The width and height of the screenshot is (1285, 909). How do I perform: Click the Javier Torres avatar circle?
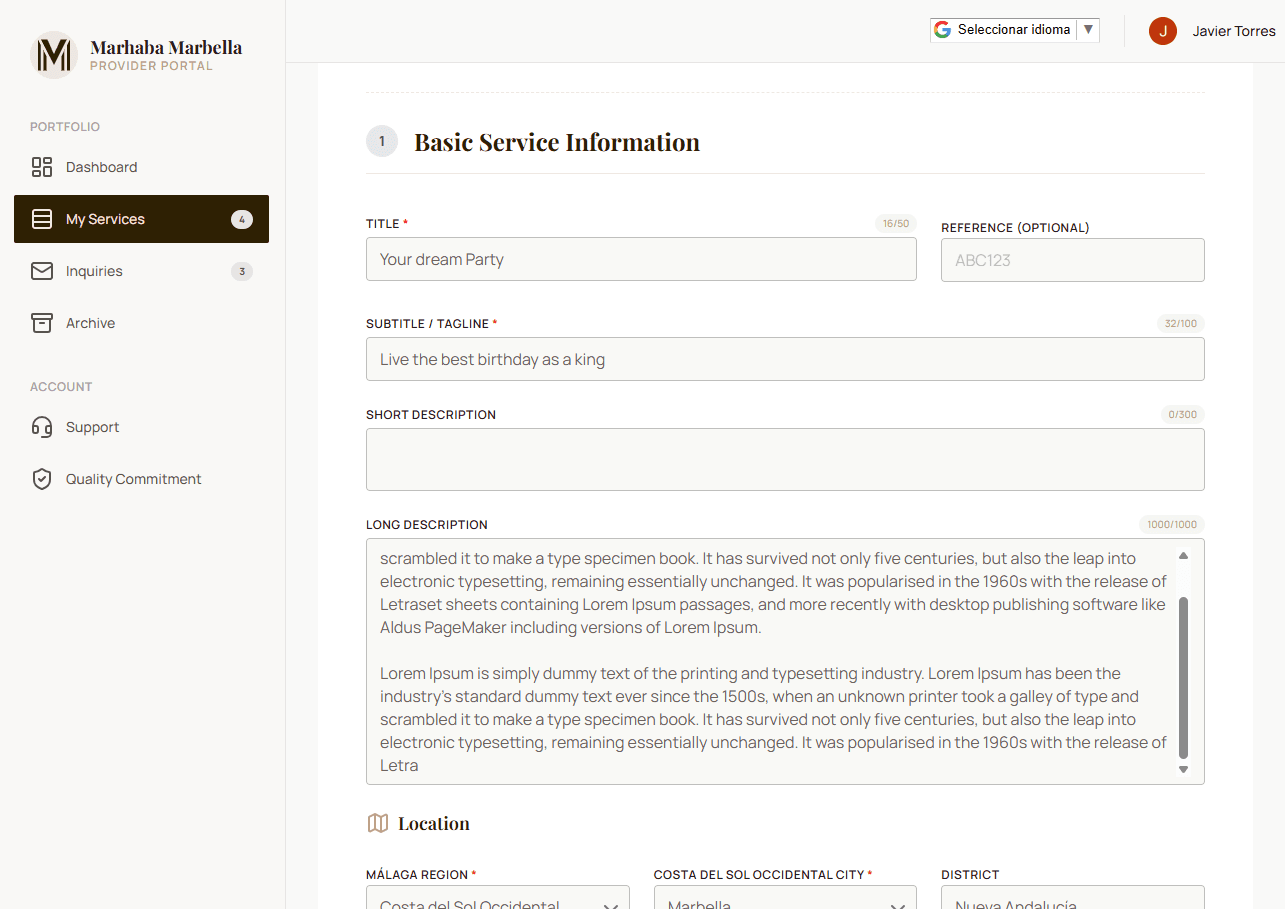coord(1163,31)
